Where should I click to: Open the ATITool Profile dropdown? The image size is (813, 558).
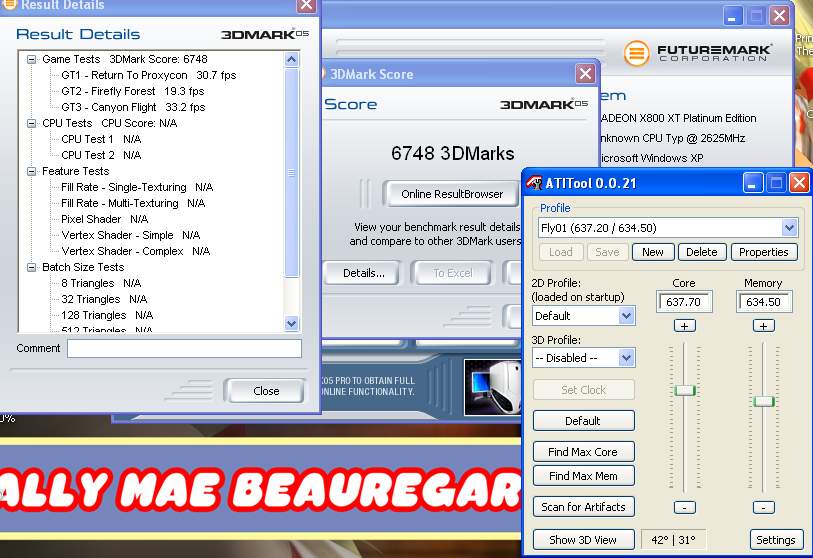pos(789,228)
